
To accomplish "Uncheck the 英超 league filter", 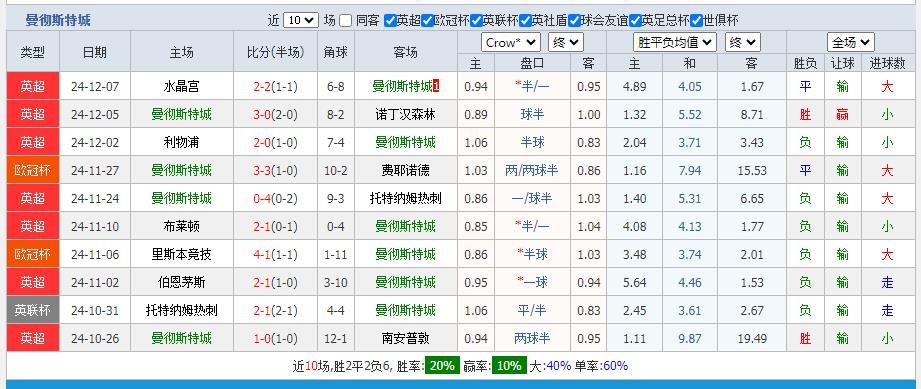I will tap(390, 21).
